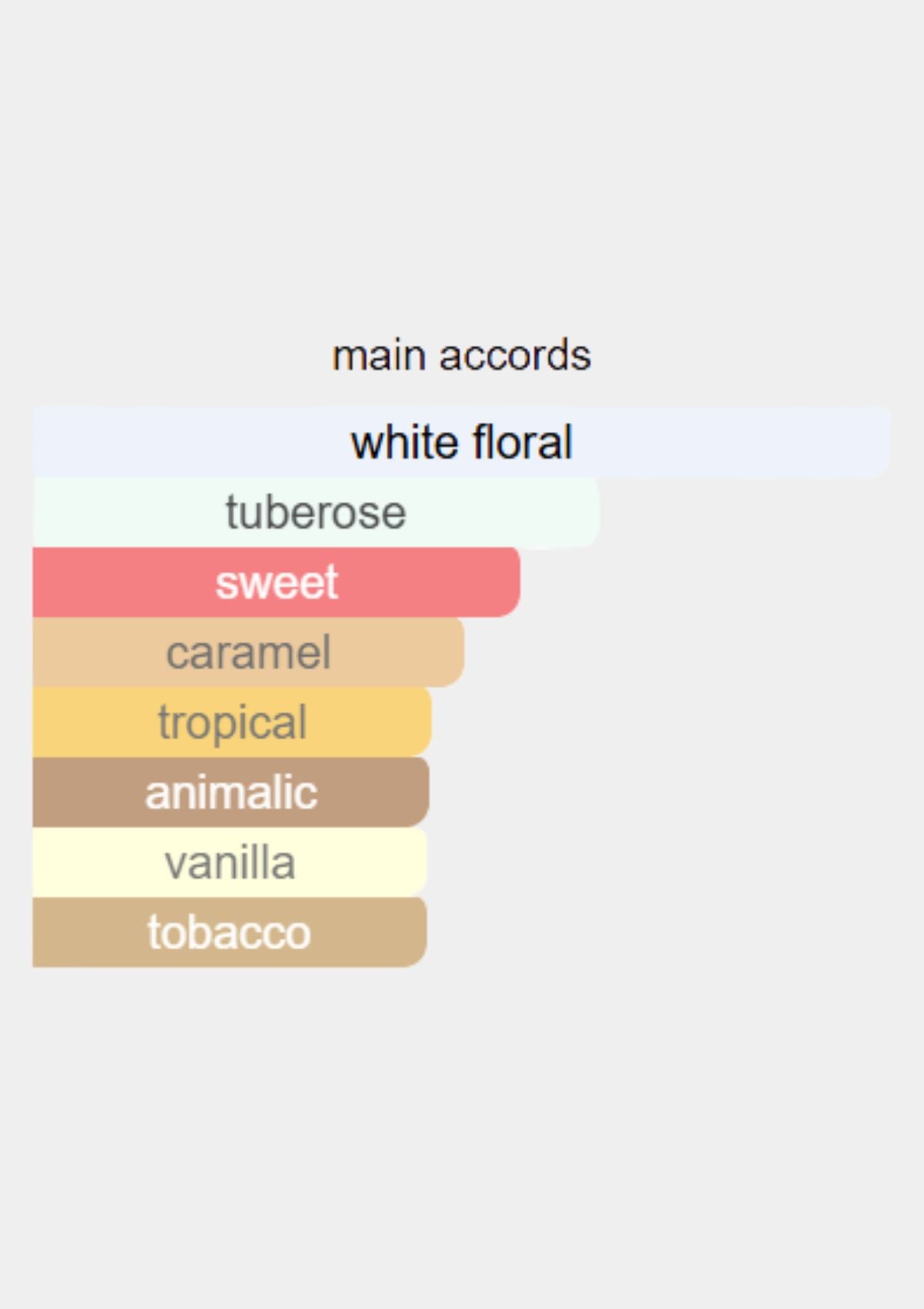This screenshot has width=924, height=1309.
Task: Click the "caramel" text label
Action: 248,652
